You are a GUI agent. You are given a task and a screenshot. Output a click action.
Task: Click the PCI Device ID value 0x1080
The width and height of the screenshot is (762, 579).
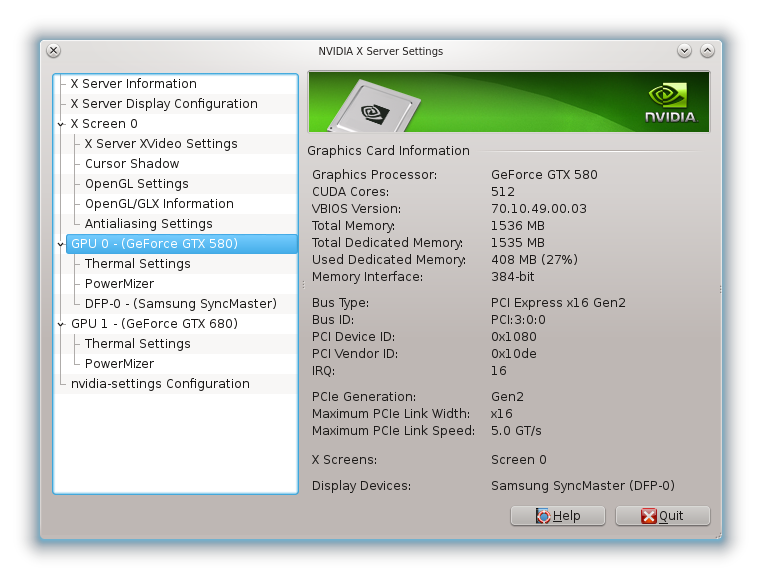(514, 337)
